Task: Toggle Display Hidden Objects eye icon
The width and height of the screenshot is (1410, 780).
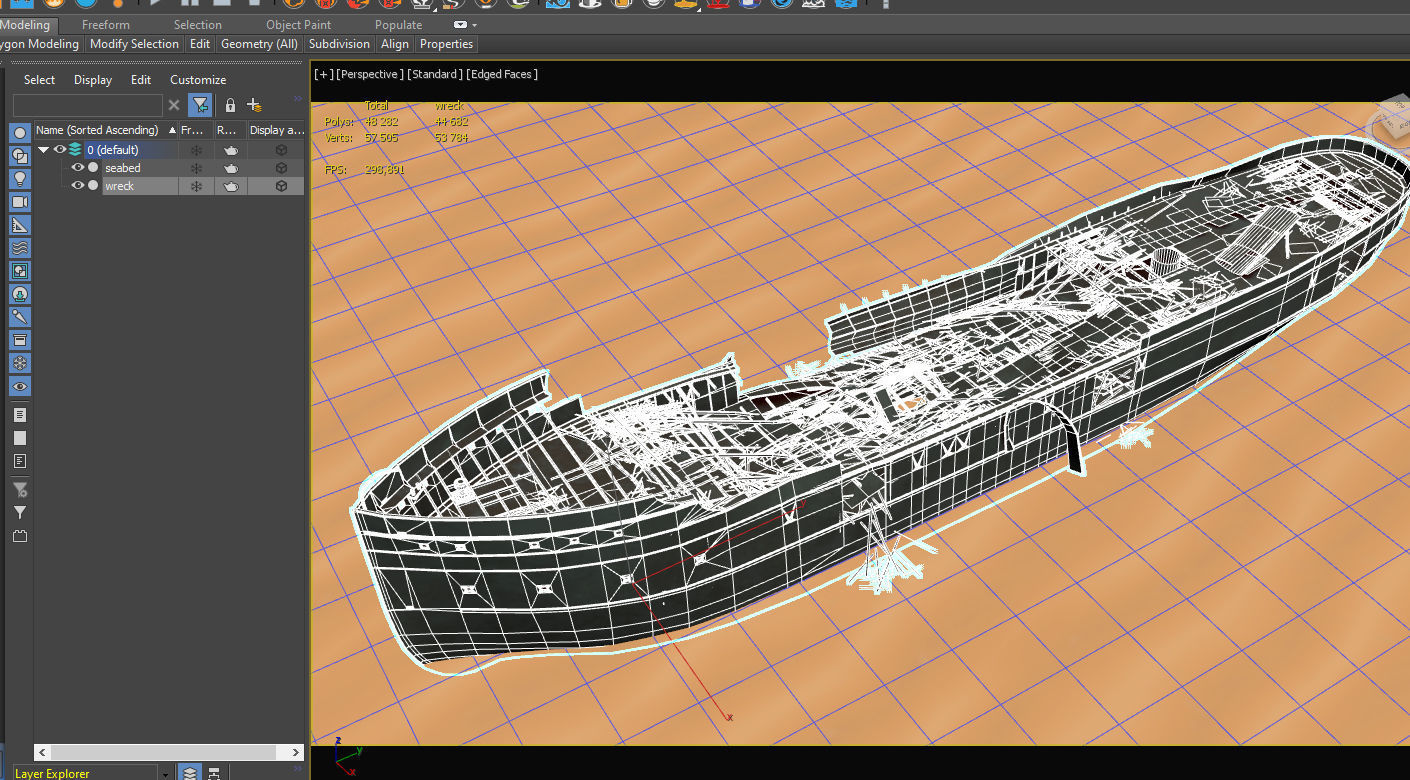Action: pos(20,386)
